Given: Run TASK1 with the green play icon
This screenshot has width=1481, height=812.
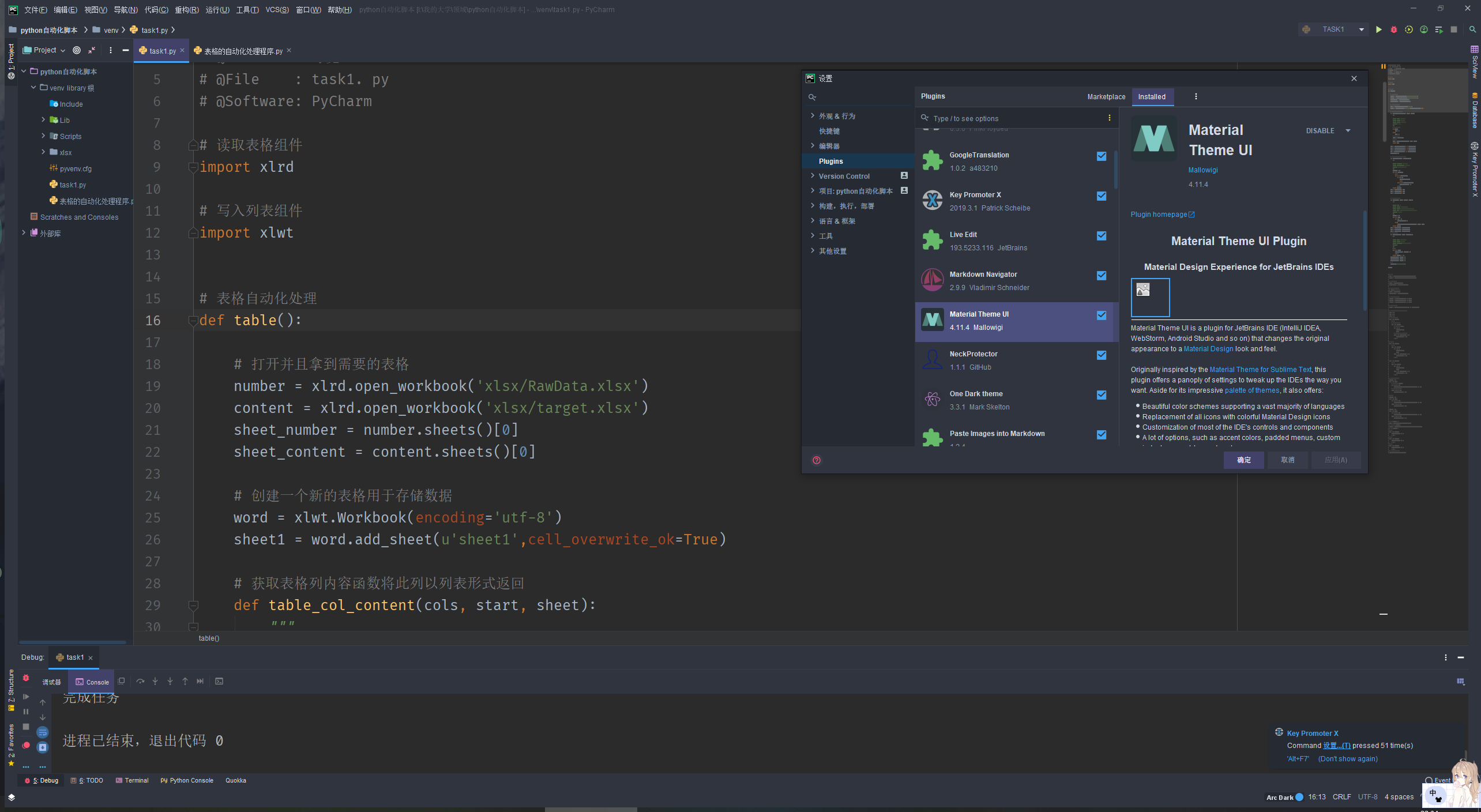Looking at the screenshot, I should 1379,29.
